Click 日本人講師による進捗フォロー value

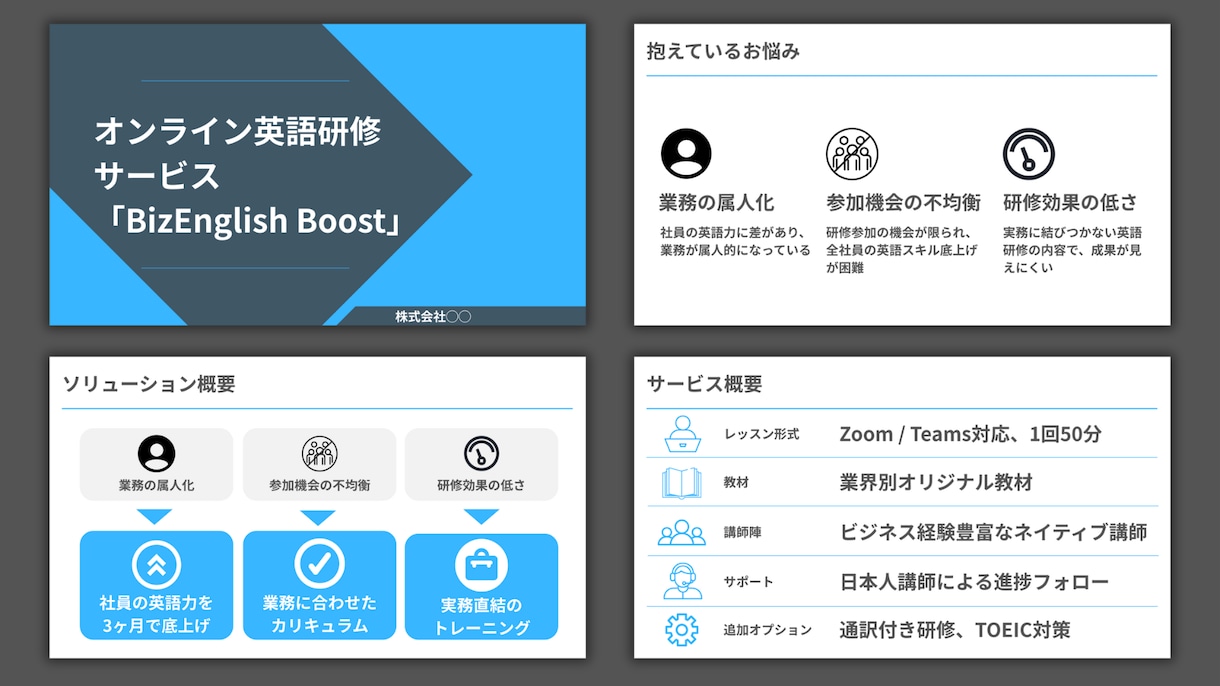click(x=974, y=581)
